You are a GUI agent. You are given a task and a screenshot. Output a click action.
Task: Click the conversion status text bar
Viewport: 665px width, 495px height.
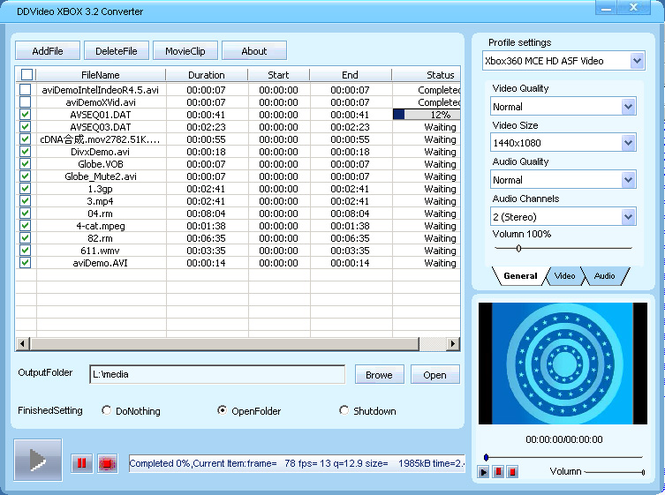click(x=297, y=463)
